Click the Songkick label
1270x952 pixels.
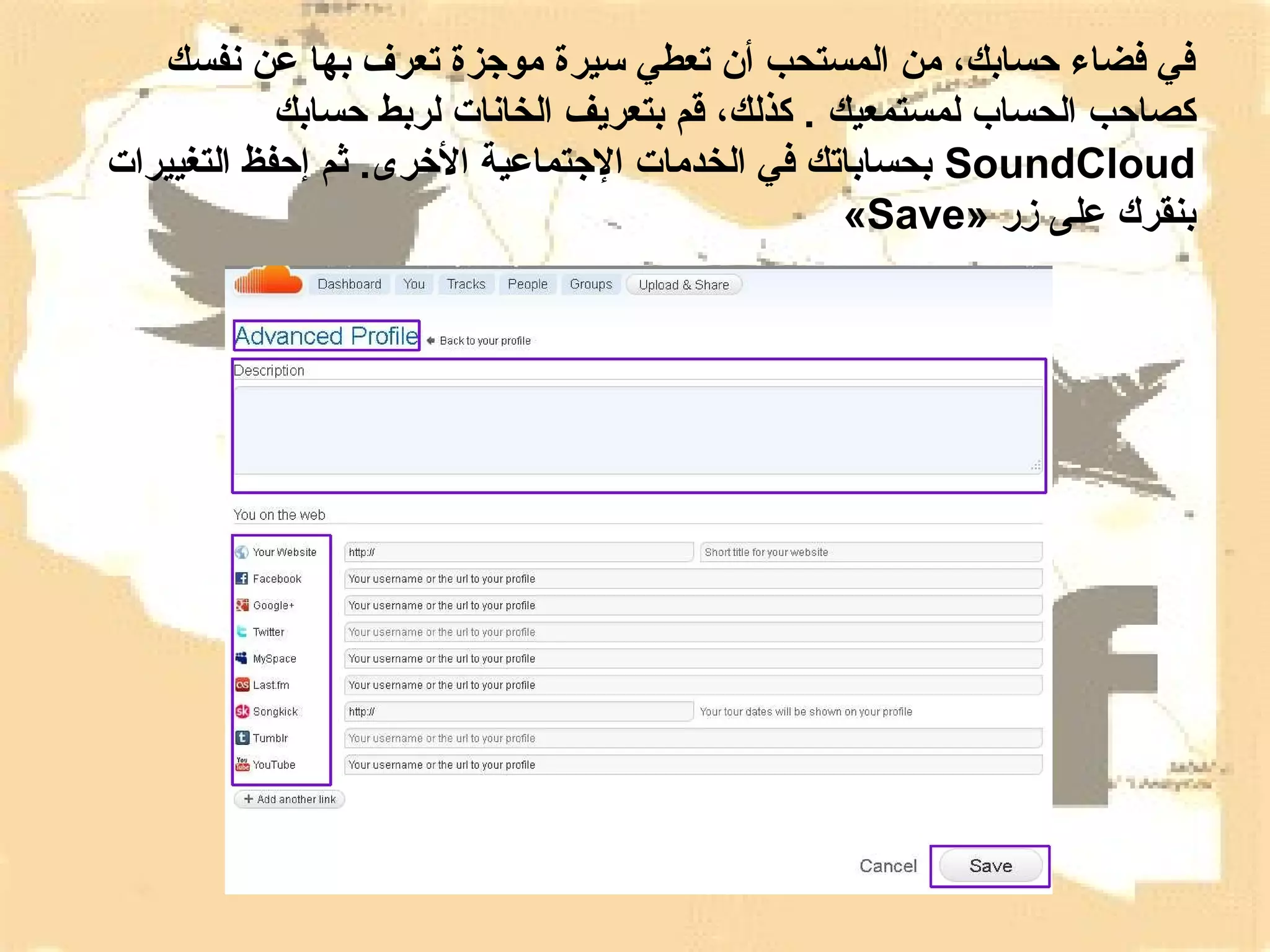(x=275, y=712)
